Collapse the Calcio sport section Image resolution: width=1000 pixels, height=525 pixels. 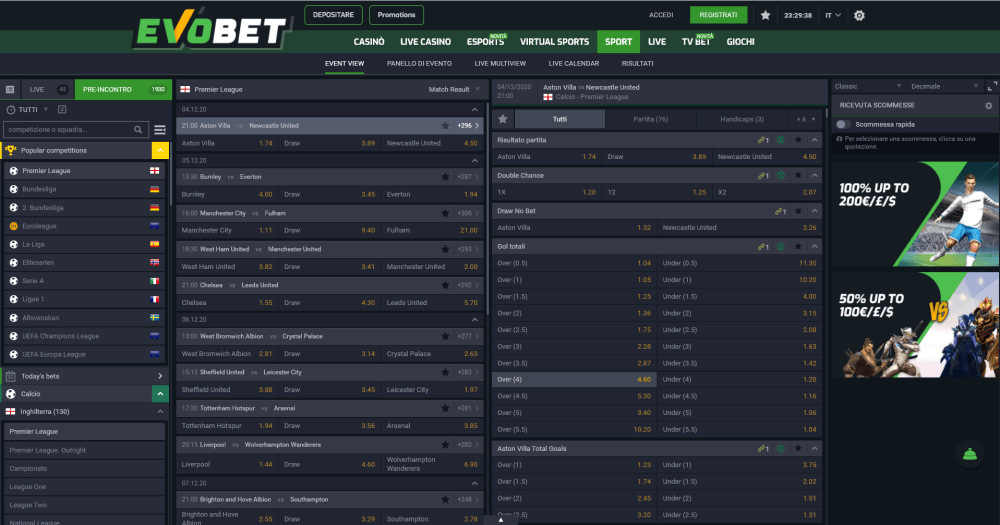[x=160, y=394]
